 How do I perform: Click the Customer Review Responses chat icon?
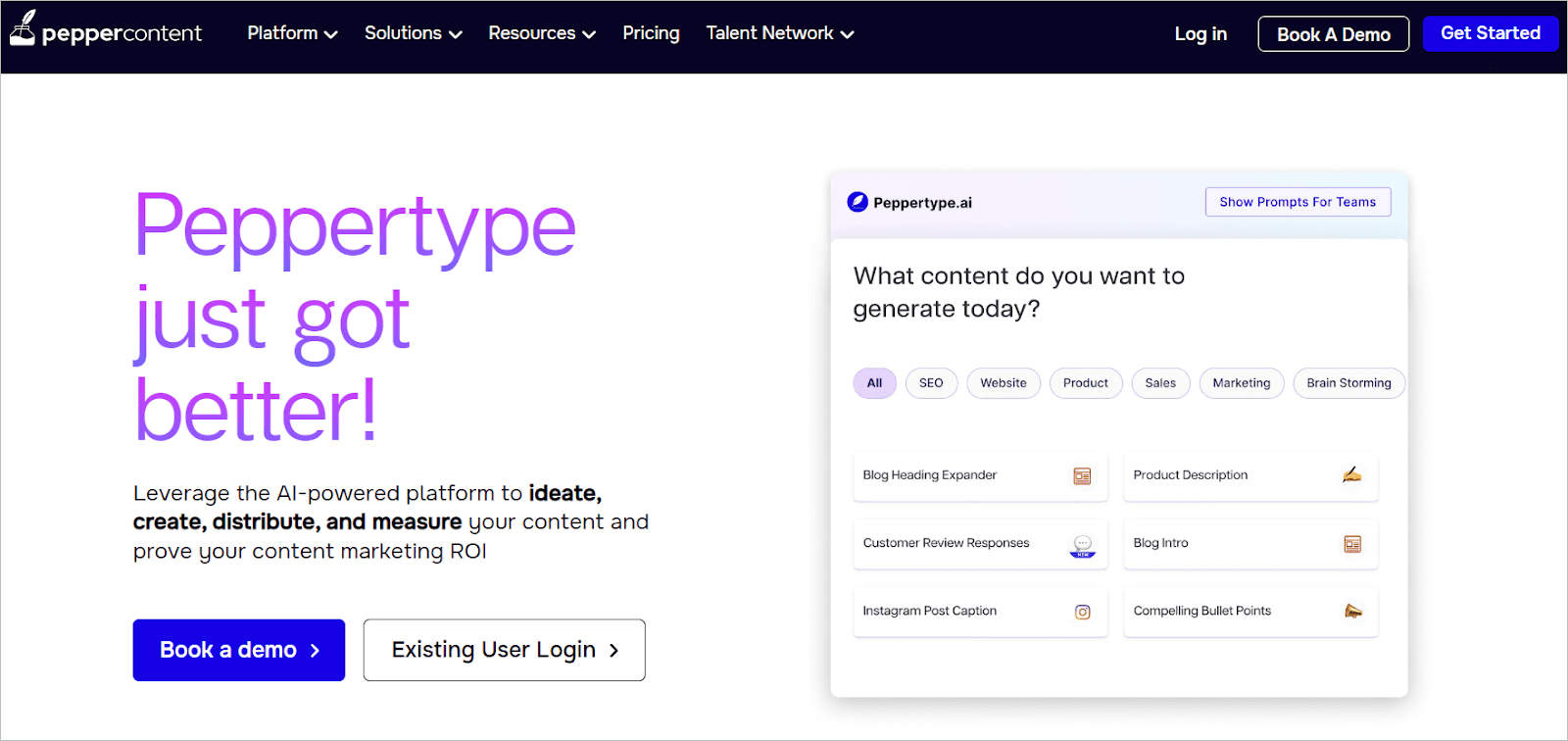pyautogui.click(x=1082, y=545)
